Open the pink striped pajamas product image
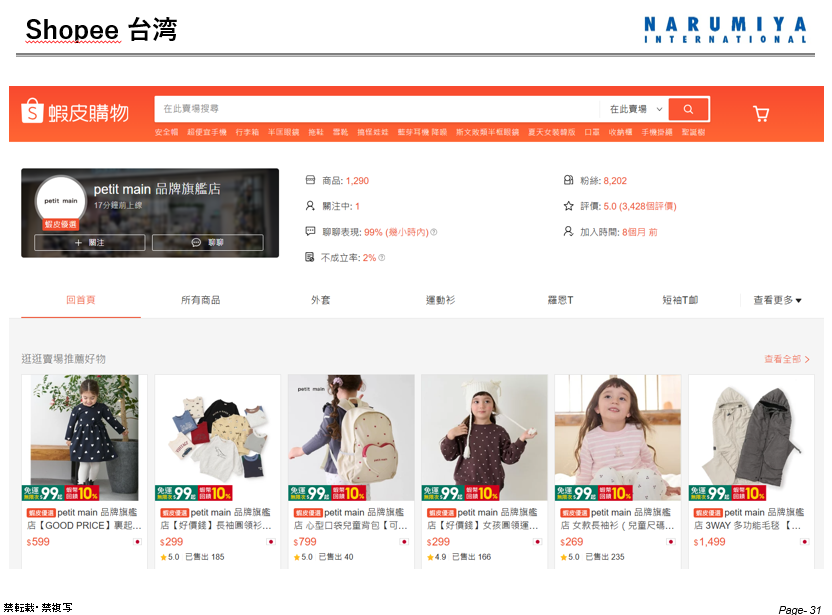Viewport: 832px width, 615px height. (618, 437)
